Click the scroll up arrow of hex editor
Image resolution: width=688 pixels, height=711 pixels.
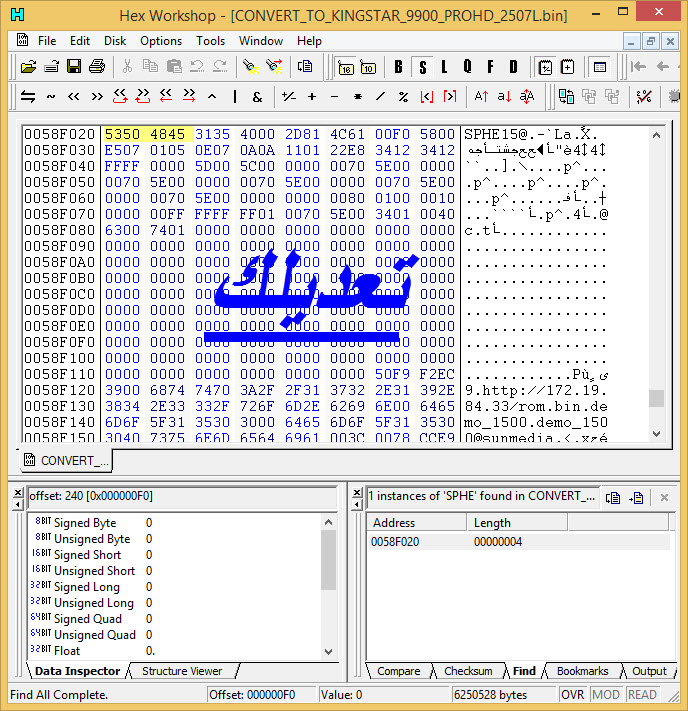coord(656,135)
